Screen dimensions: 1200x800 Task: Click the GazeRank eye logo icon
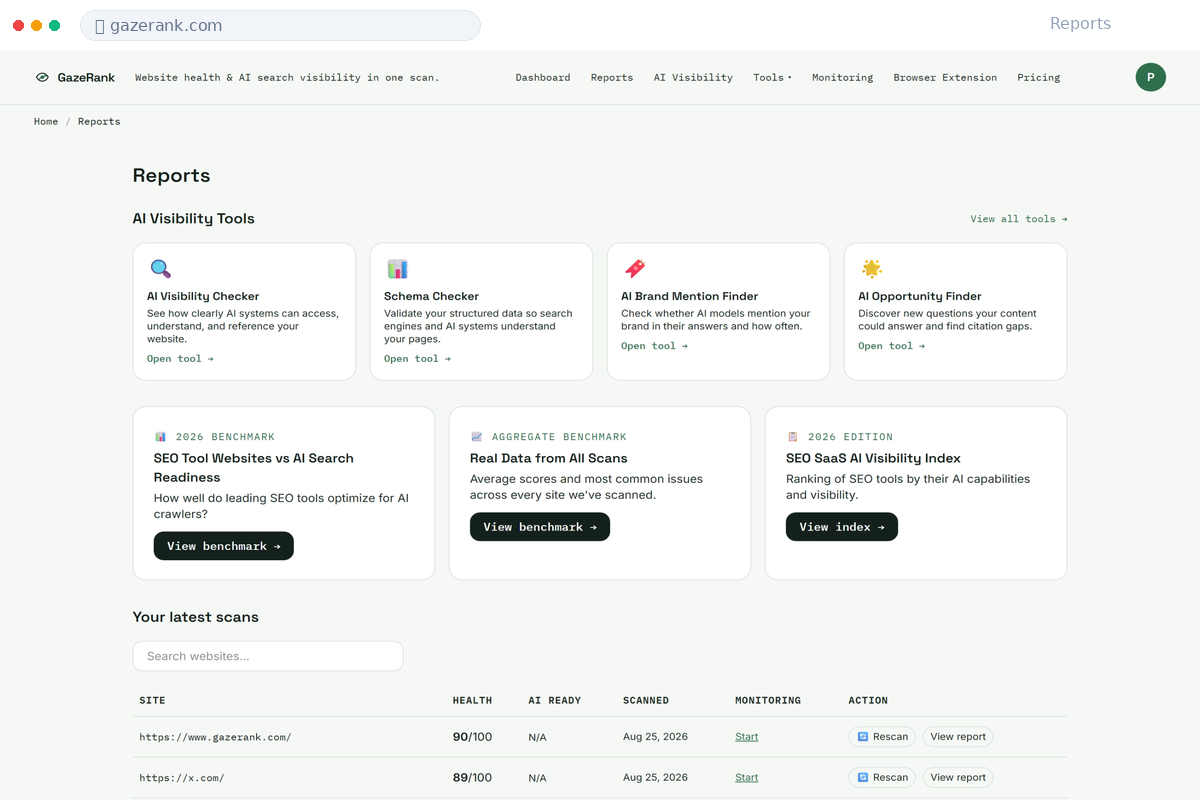42,77
